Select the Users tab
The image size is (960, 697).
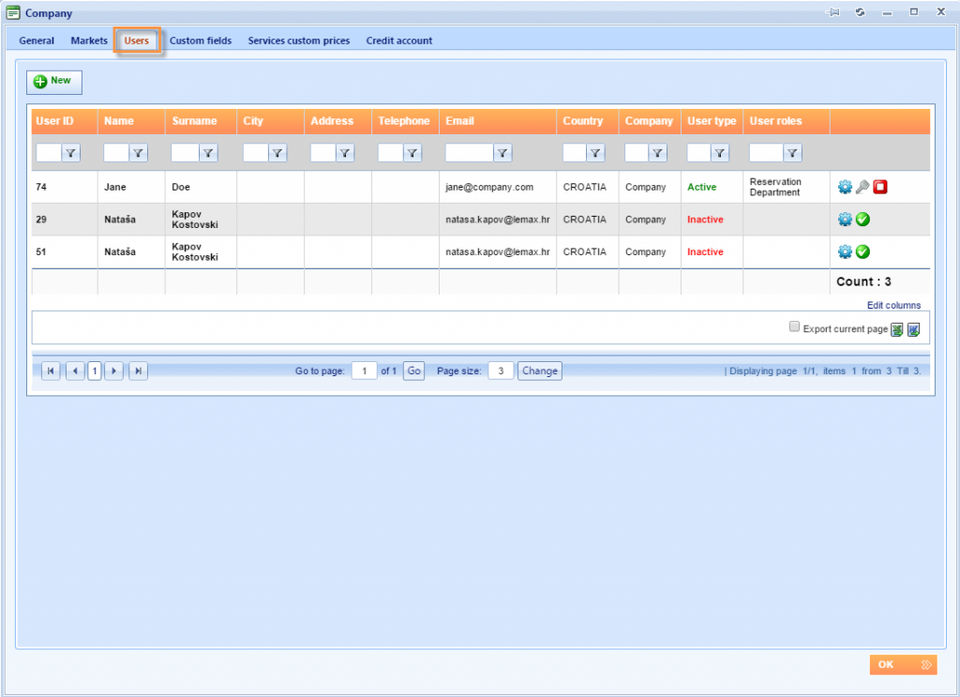pos(137,40)
